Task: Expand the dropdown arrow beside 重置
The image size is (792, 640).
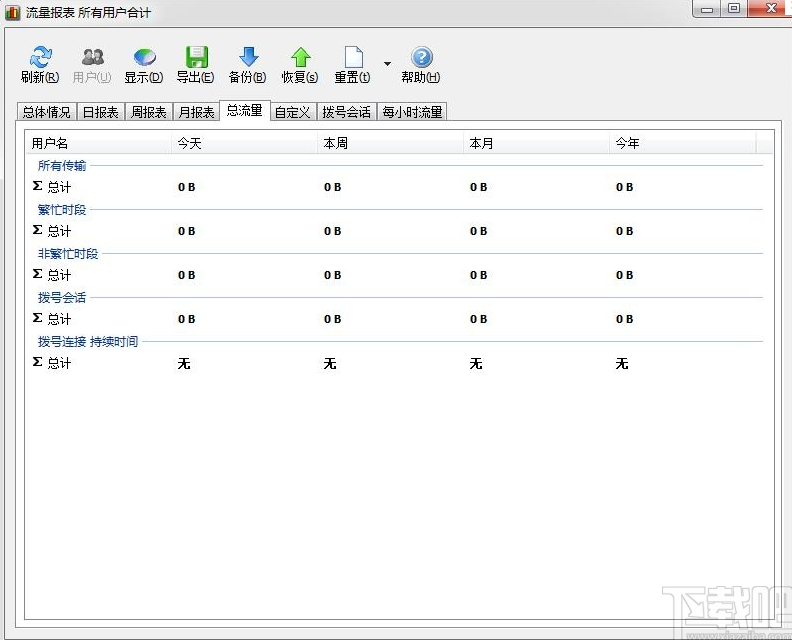Action: pyautogui.click(x=387, y=64)
